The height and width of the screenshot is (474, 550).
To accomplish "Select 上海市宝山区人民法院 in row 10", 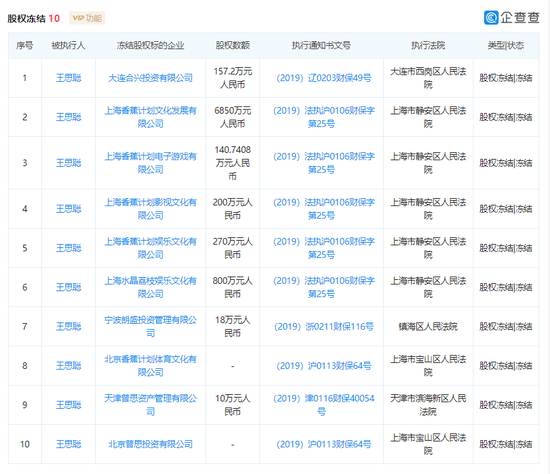I will pos(428,445).
